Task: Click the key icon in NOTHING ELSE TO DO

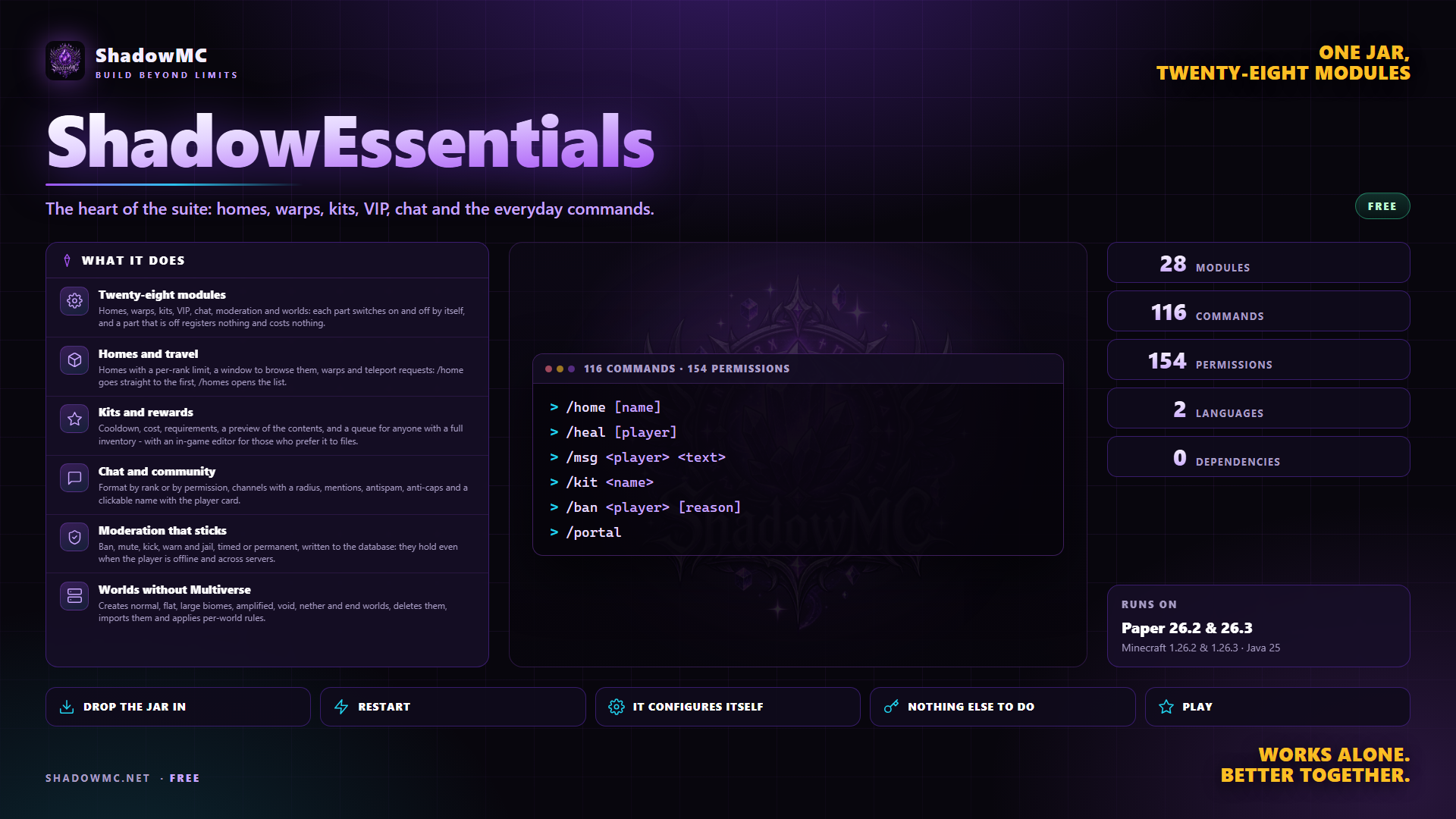Action: pyautogui.click(x=891, y=707)
